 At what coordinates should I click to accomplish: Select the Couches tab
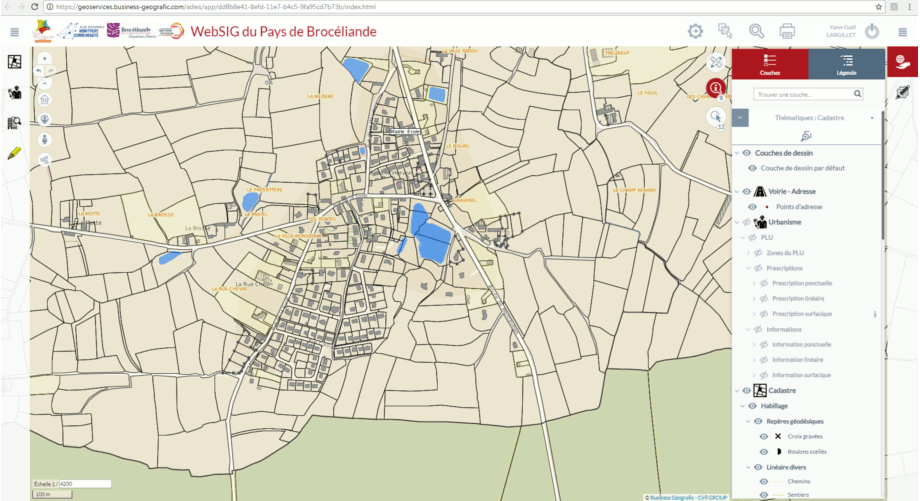point(770,64)
